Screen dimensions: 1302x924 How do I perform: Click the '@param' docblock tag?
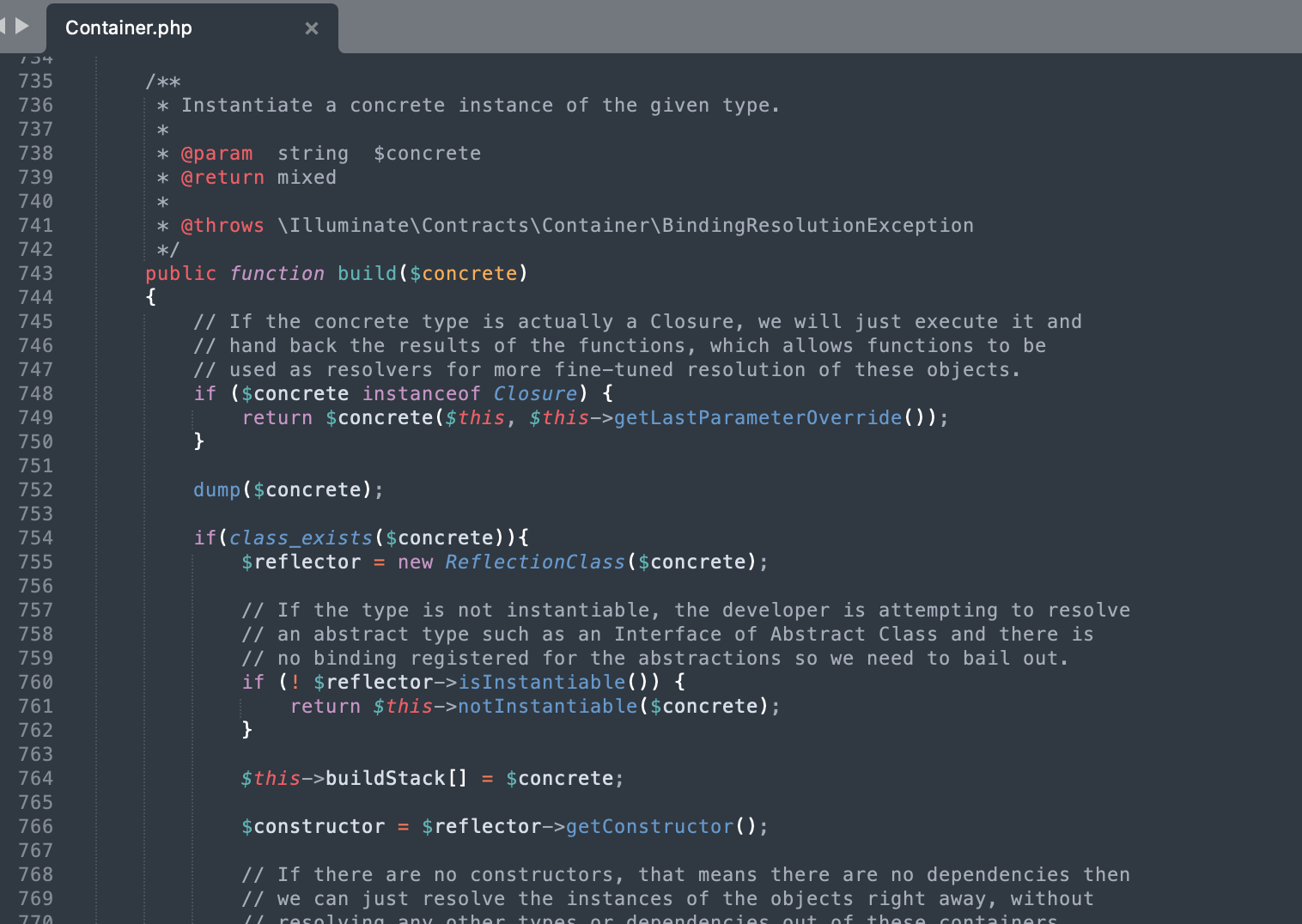coord(217,154)
